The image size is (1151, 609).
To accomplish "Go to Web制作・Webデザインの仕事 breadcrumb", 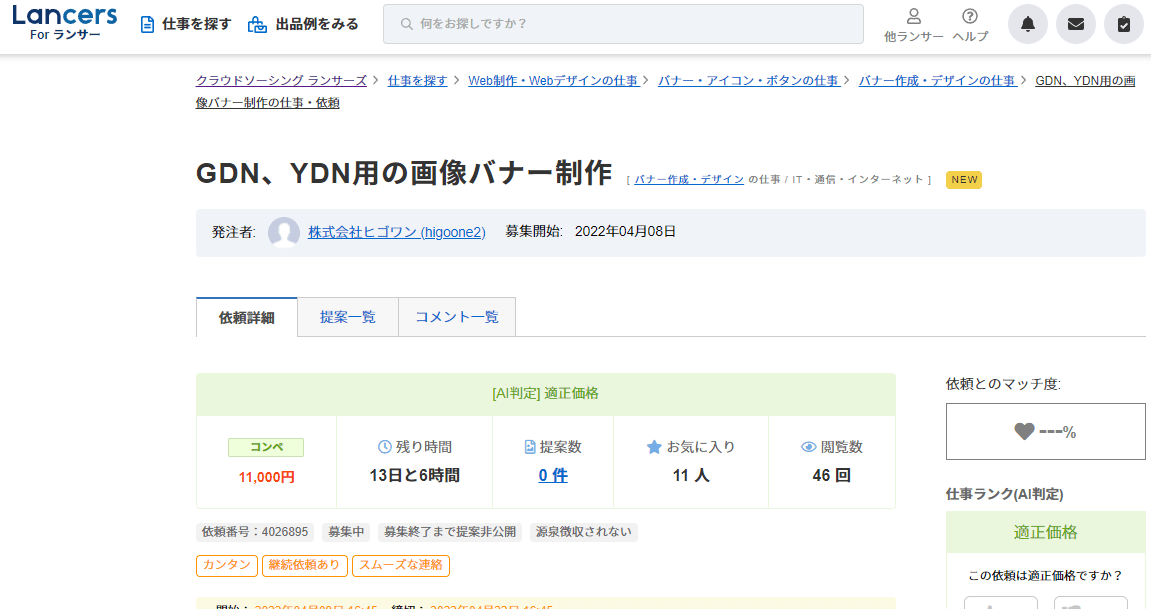I will 553,81.
